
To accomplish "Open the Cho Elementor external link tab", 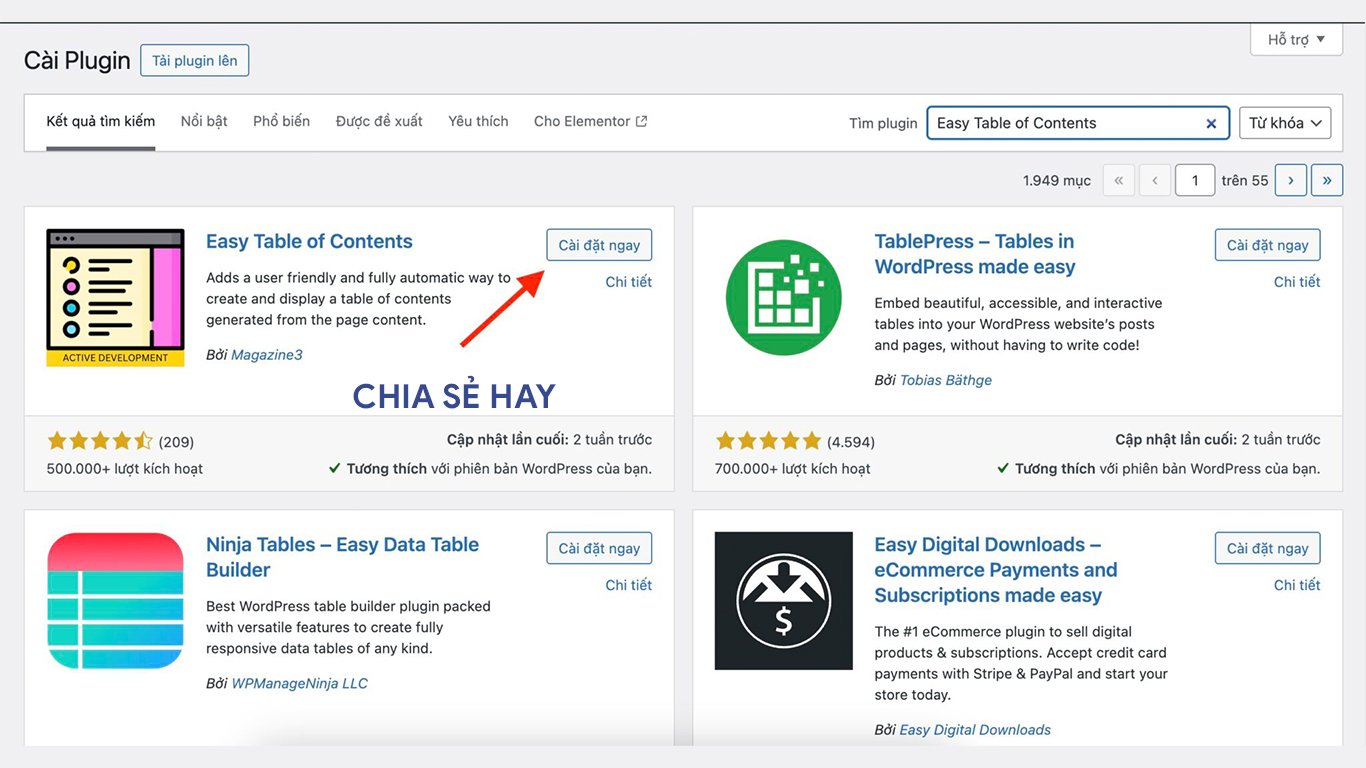I will [x=590, y=121].
